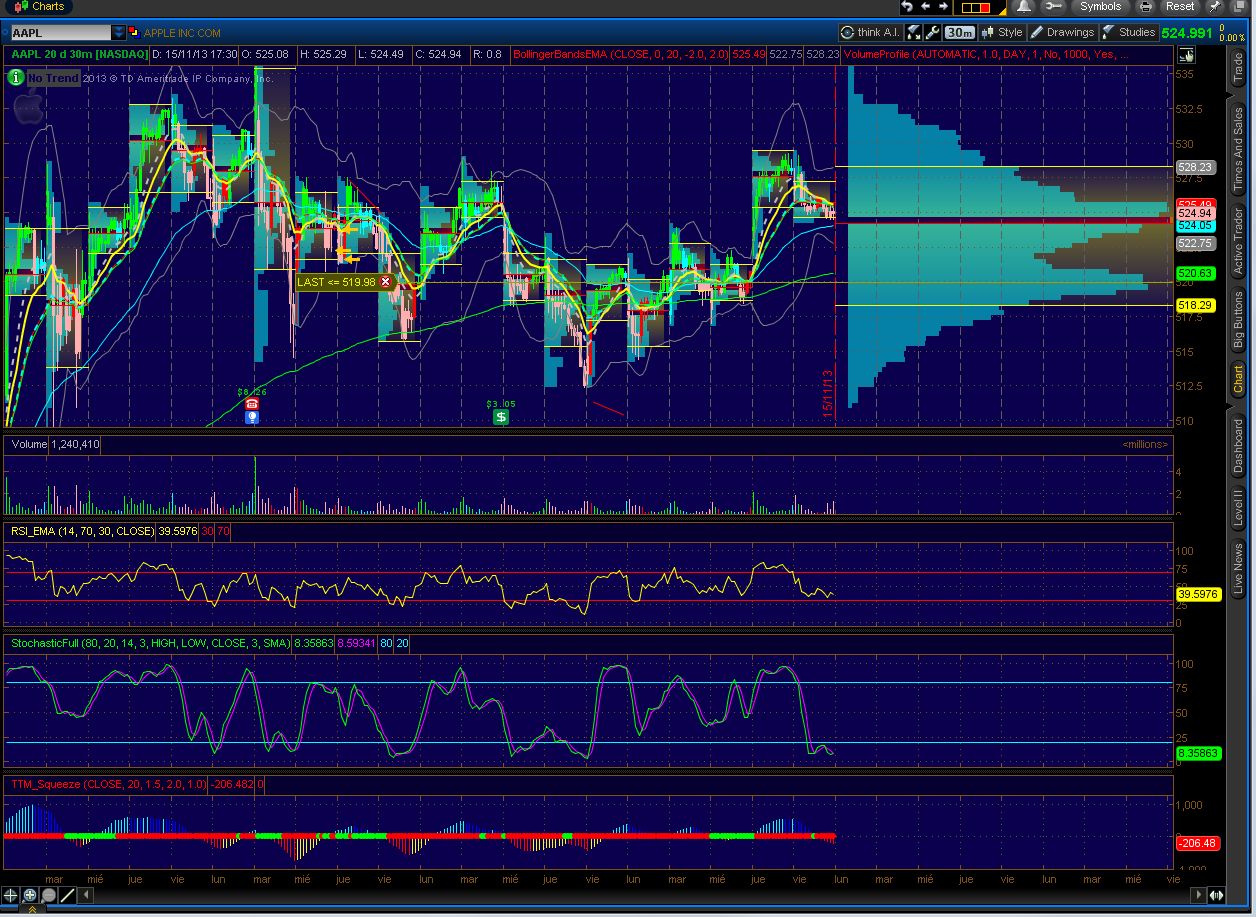Click the 520.63 green price bubble
The image size is (1256, 917).
[x=1195, y=273]
